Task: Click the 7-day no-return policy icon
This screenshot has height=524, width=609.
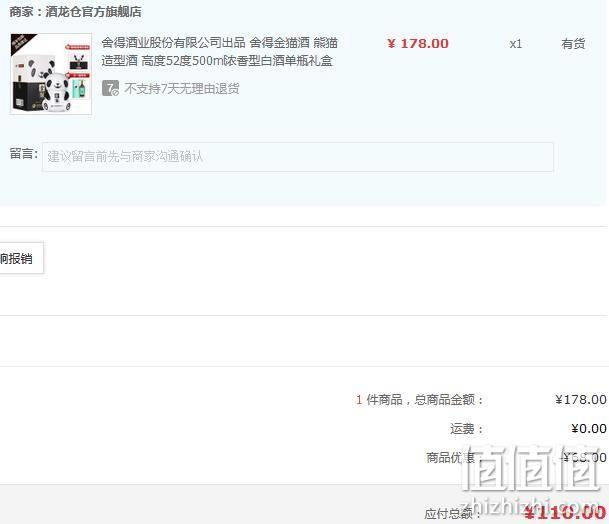Action: 110,88
